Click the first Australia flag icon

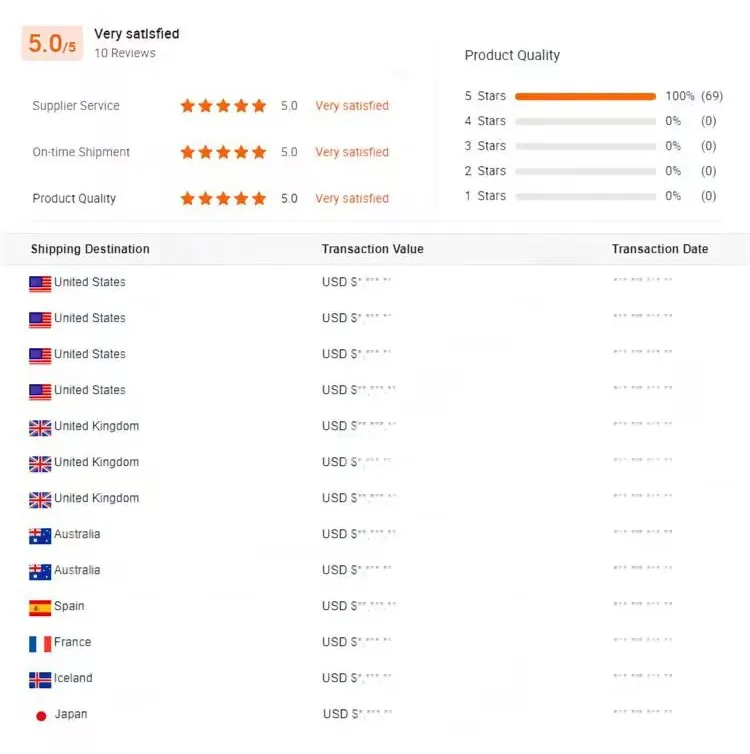[40, 536]
